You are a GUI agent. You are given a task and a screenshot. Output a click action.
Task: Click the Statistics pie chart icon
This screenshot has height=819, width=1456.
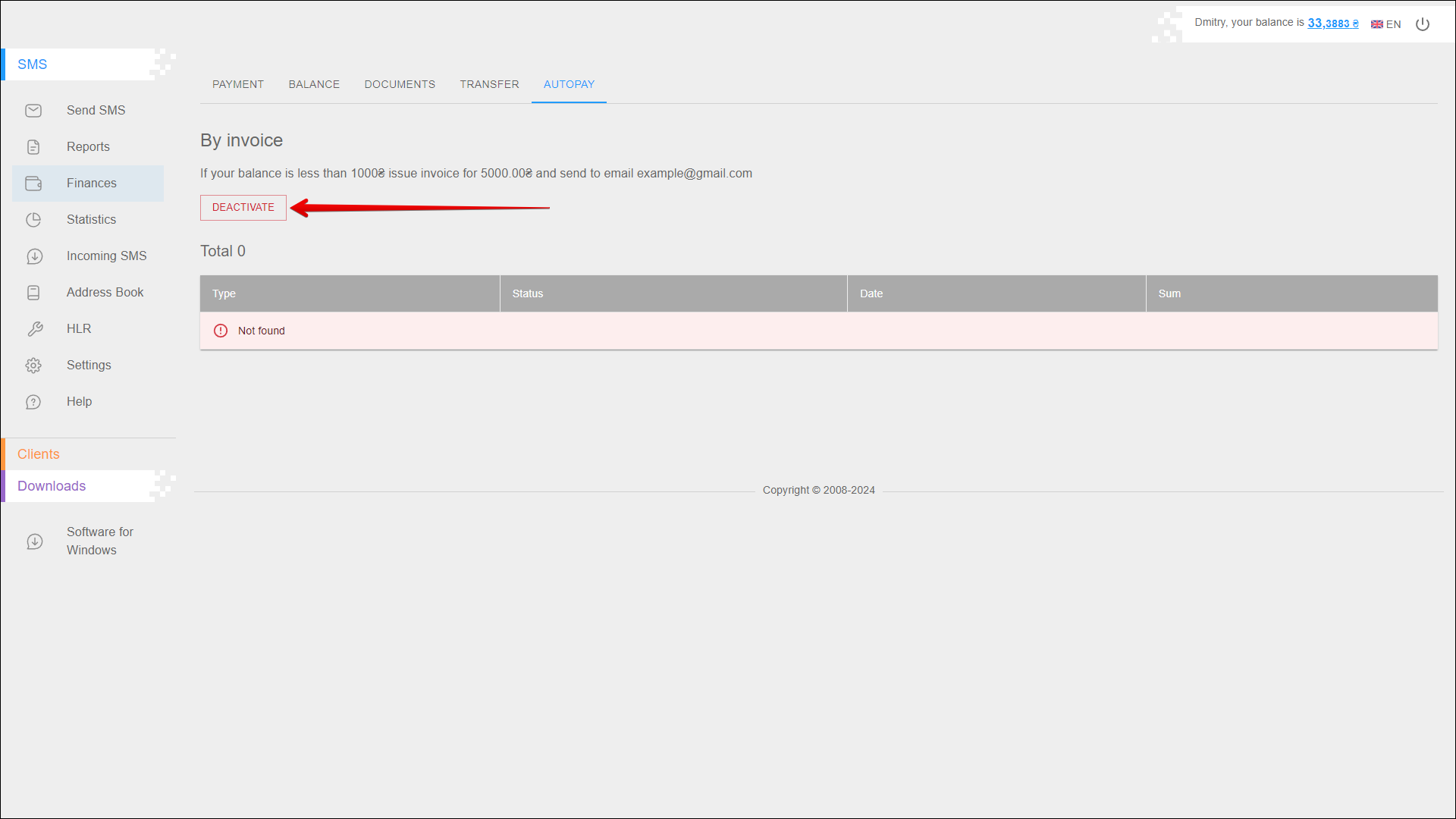tap(33, 220)
